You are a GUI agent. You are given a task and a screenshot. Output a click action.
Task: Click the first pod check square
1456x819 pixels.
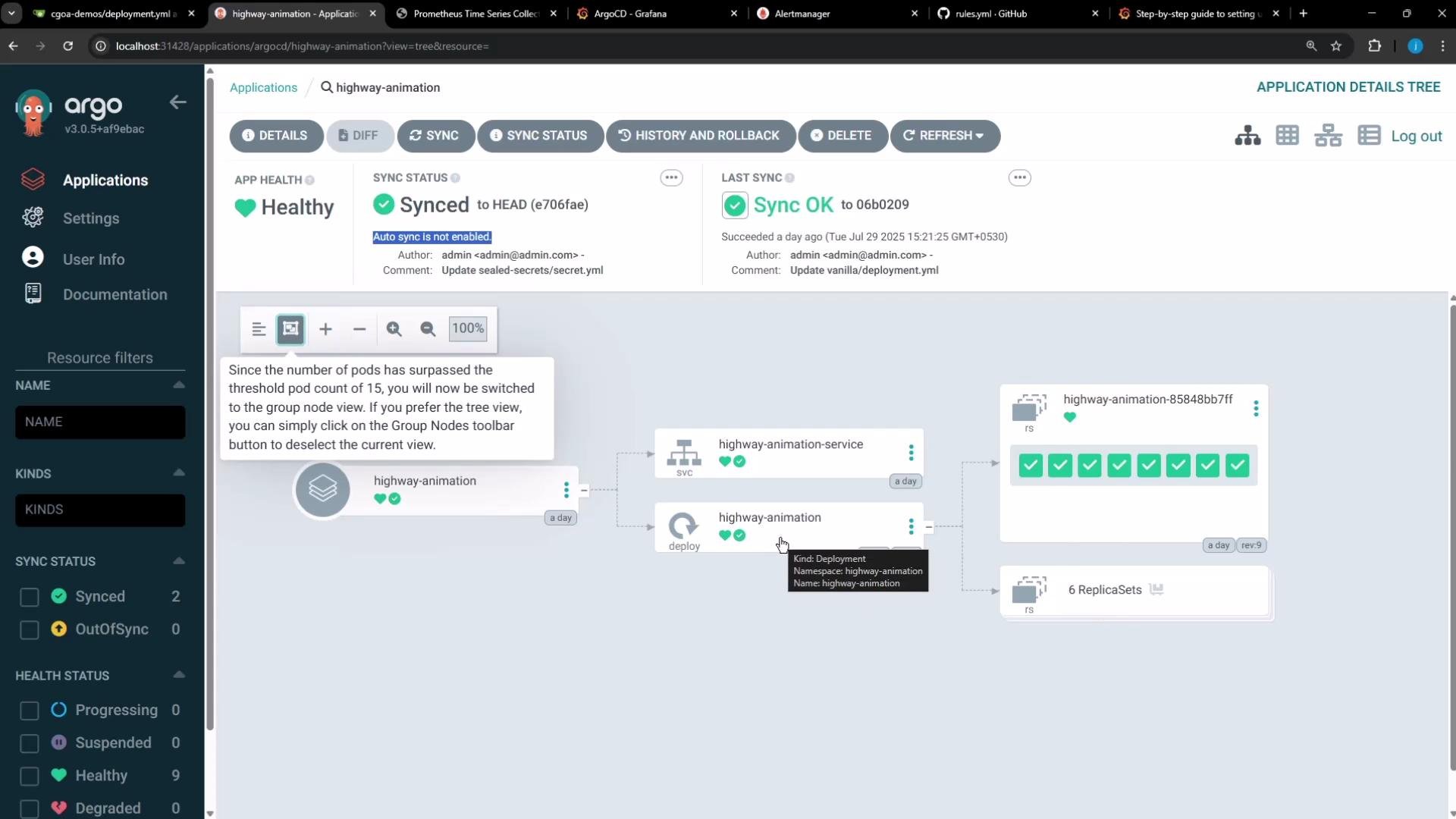click(x=1031, y=465)
